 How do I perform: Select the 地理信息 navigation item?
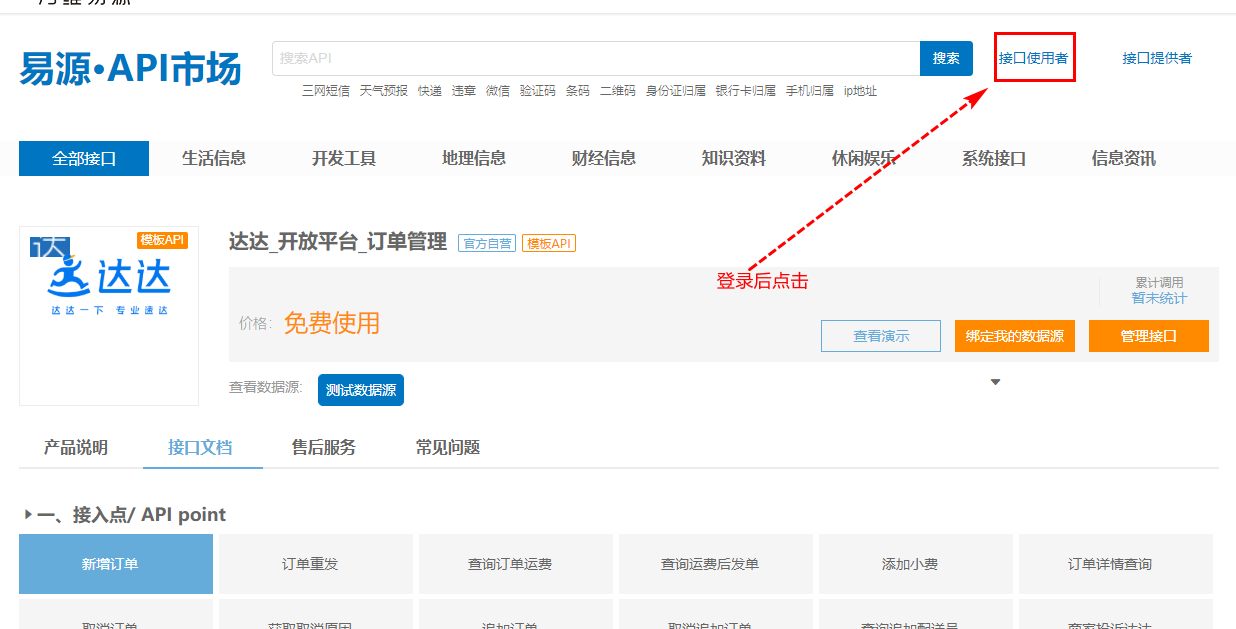[x=474, y=158]
